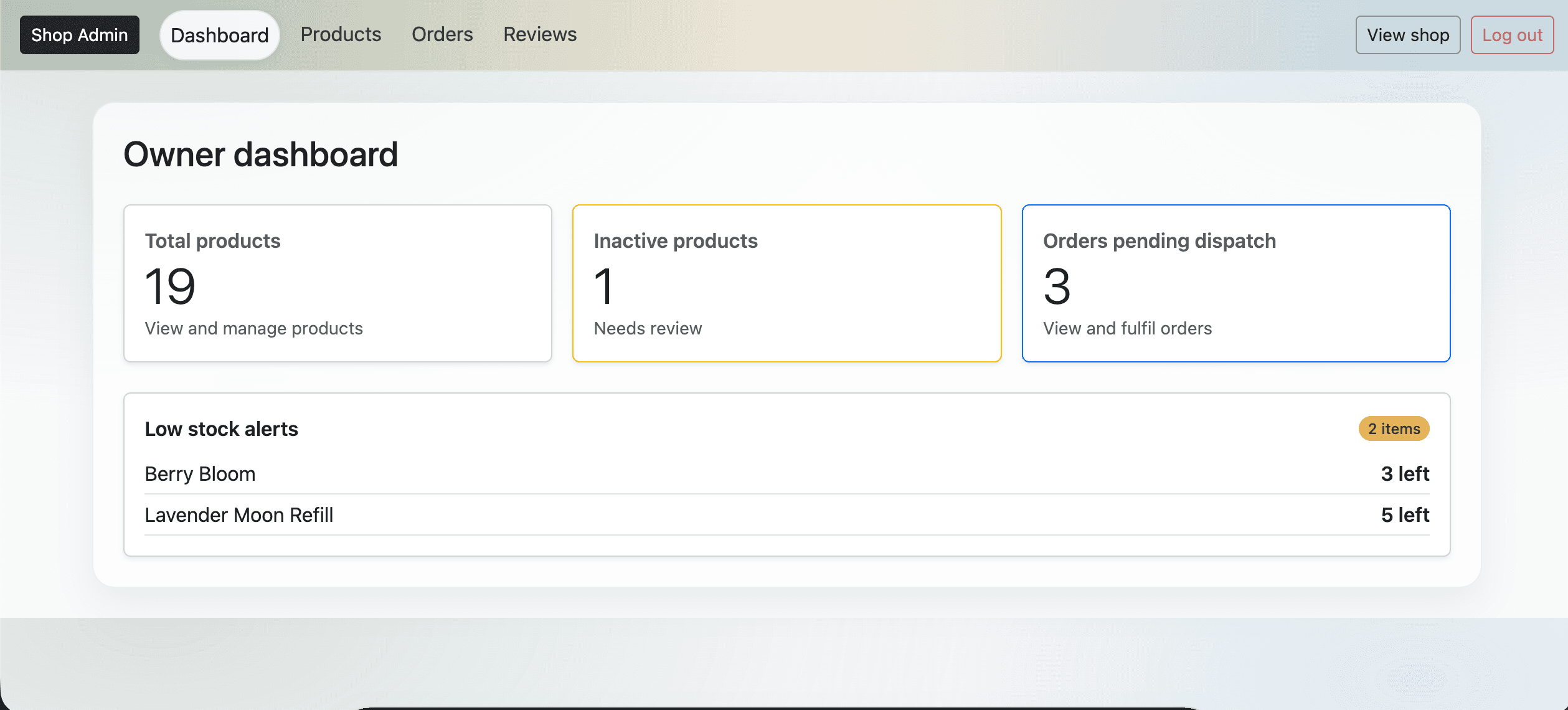The height and width of the screenshot is (710, 1568).
Task: Select the Berry Bloom low stock row
Action: (787, 474)
